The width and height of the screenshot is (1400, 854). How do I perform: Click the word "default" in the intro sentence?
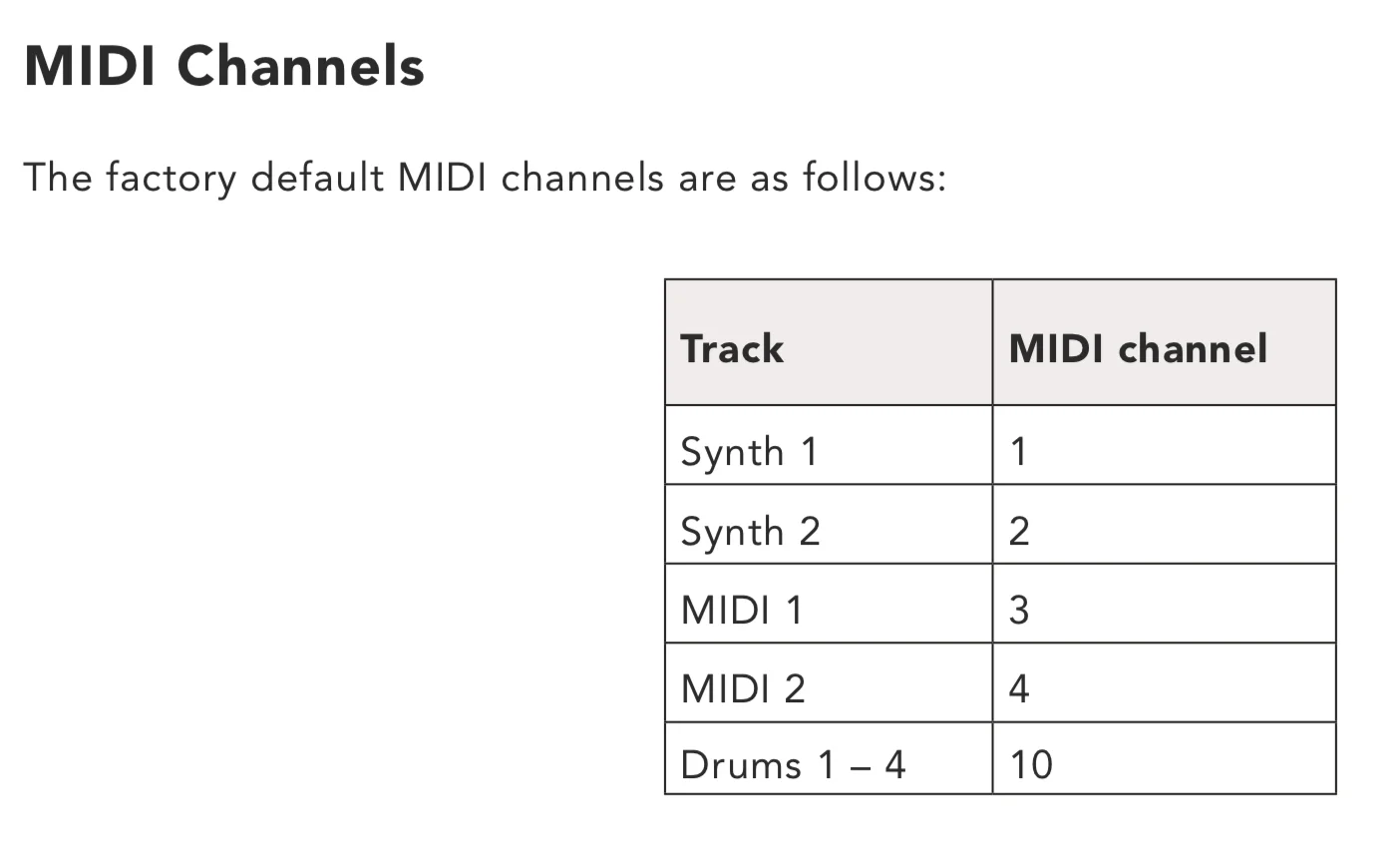[317, 178]
